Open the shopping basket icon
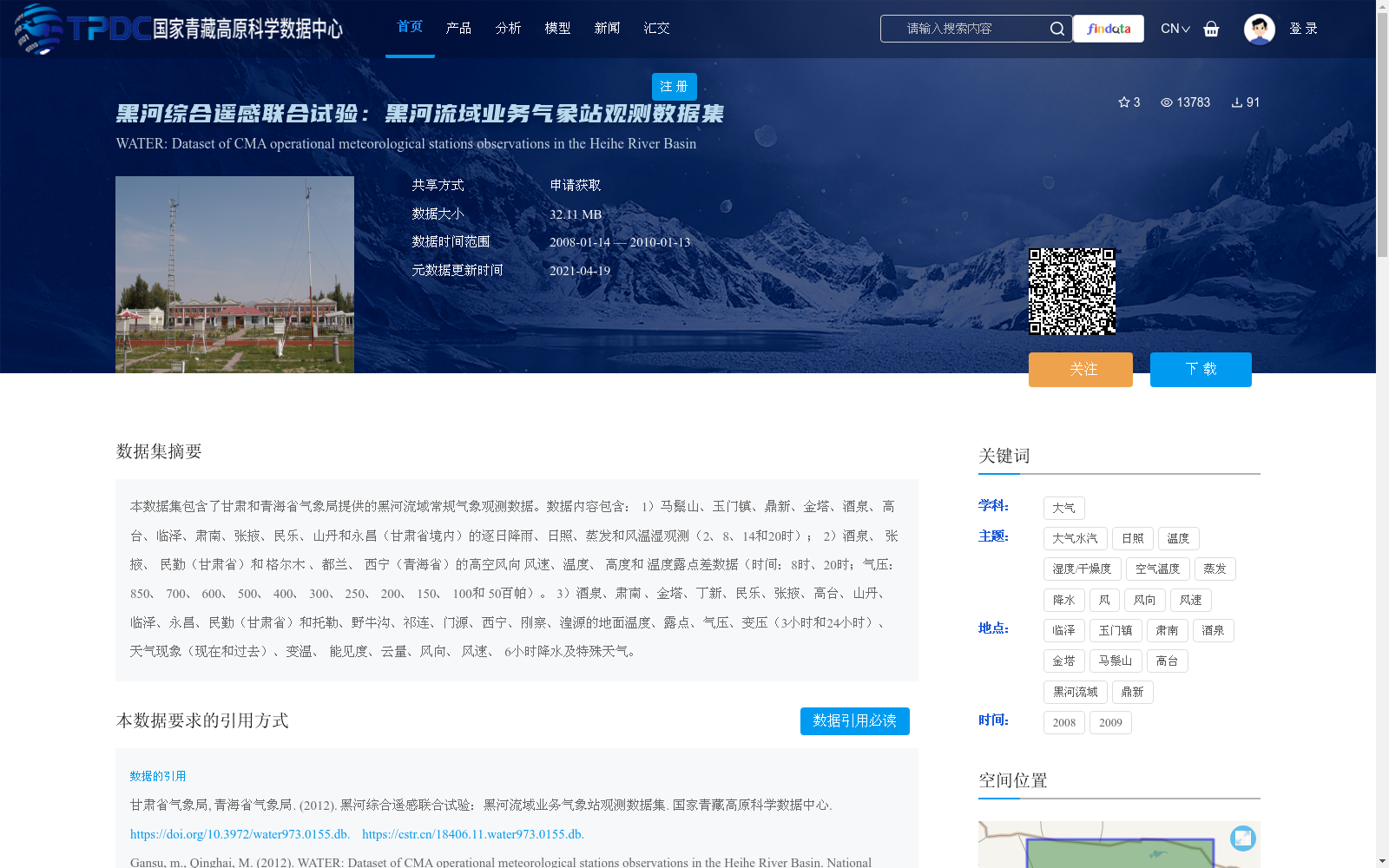 (x=1211, y=29)
